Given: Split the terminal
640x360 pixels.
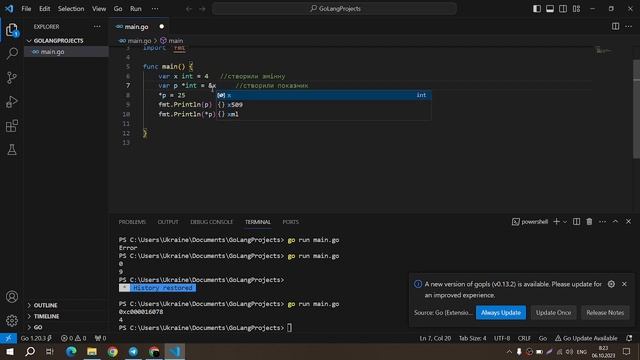Looking at the screenshot, I should point(576,222).
